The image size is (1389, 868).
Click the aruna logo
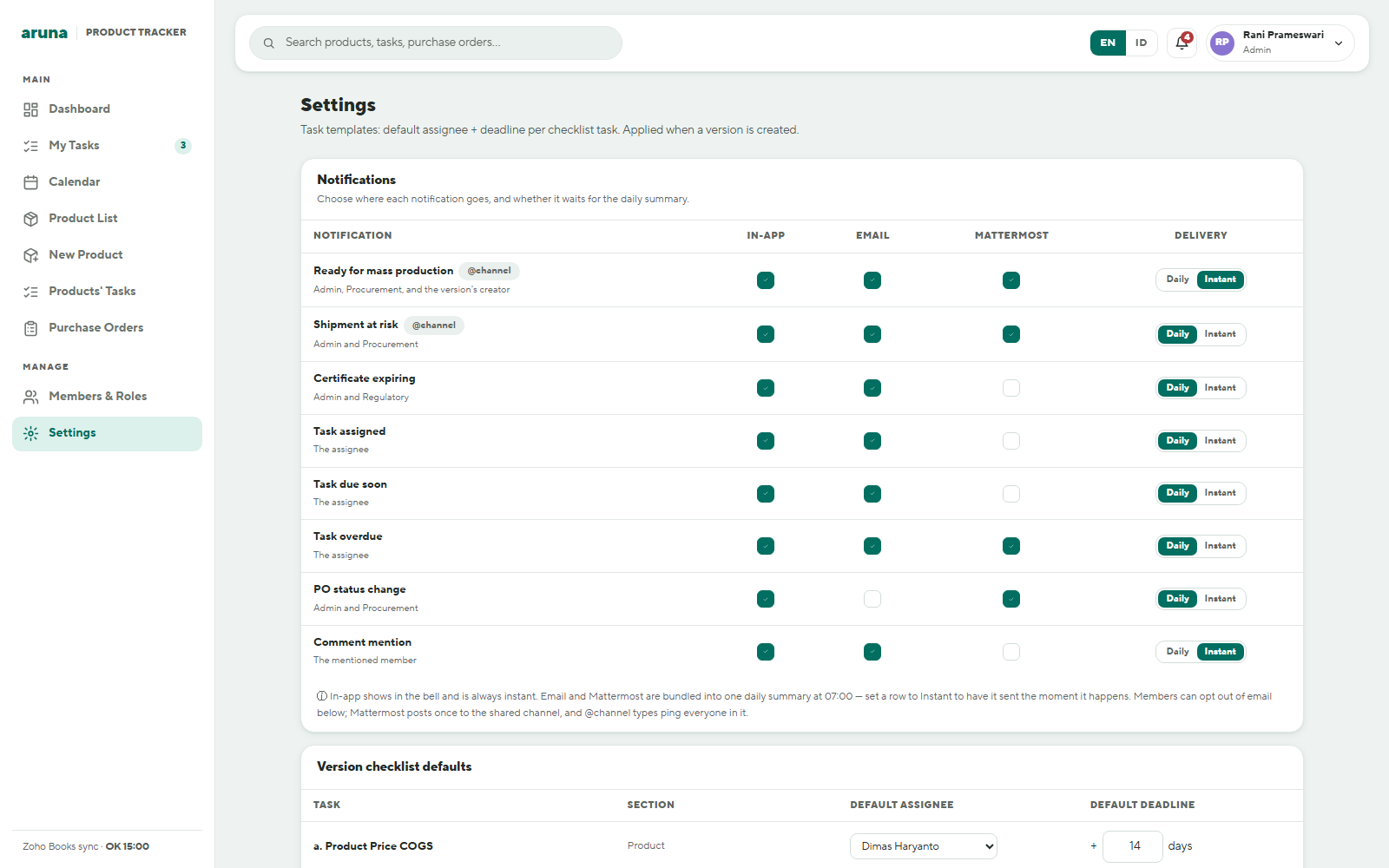44,32
